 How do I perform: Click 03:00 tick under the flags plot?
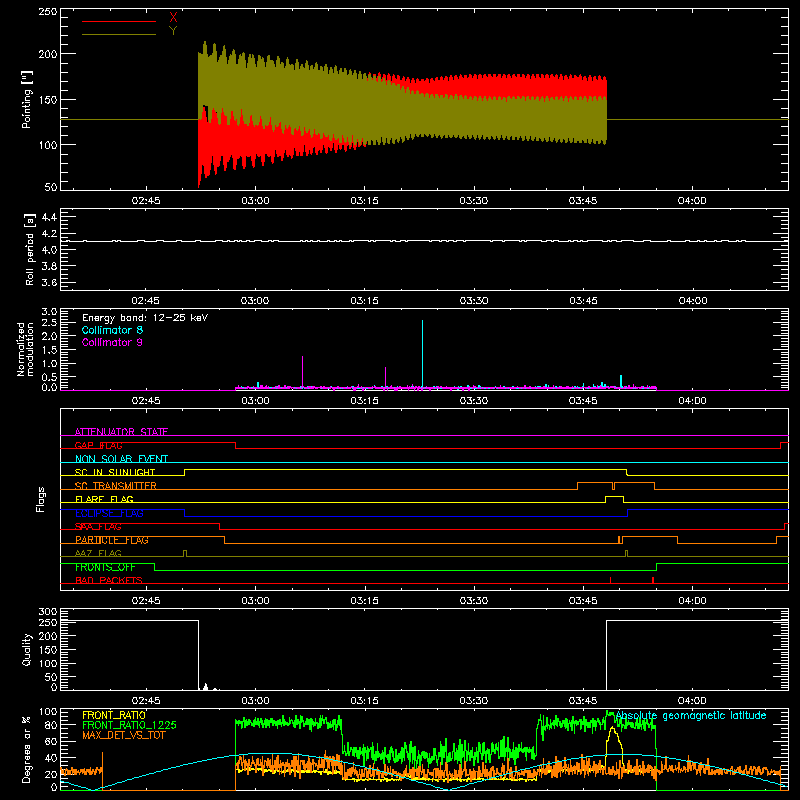[255, 601]
